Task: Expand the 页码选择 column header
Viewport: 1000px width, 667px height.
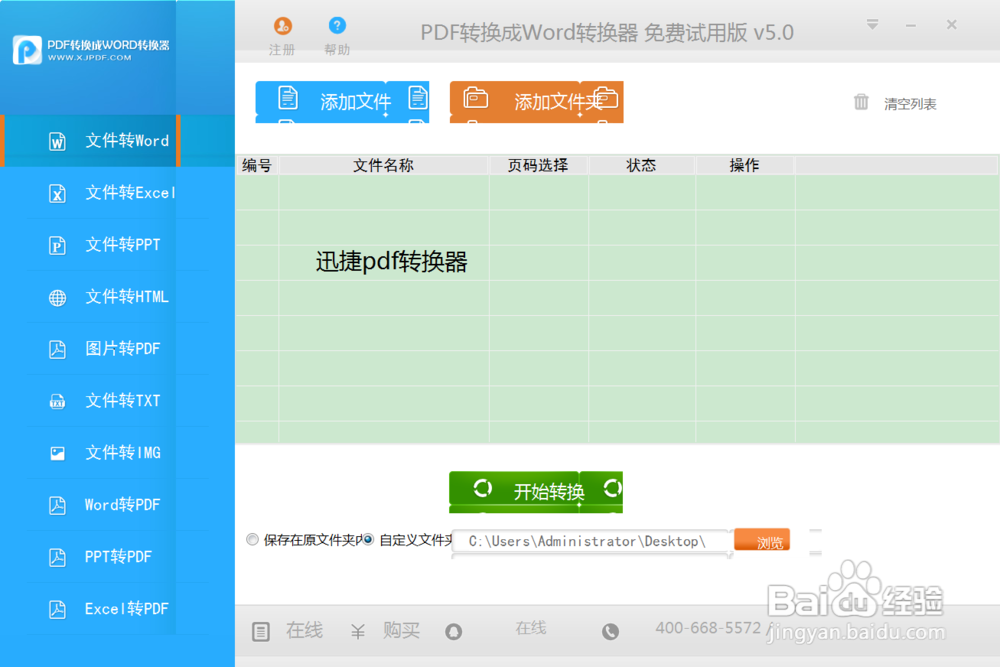Action: 539,164
